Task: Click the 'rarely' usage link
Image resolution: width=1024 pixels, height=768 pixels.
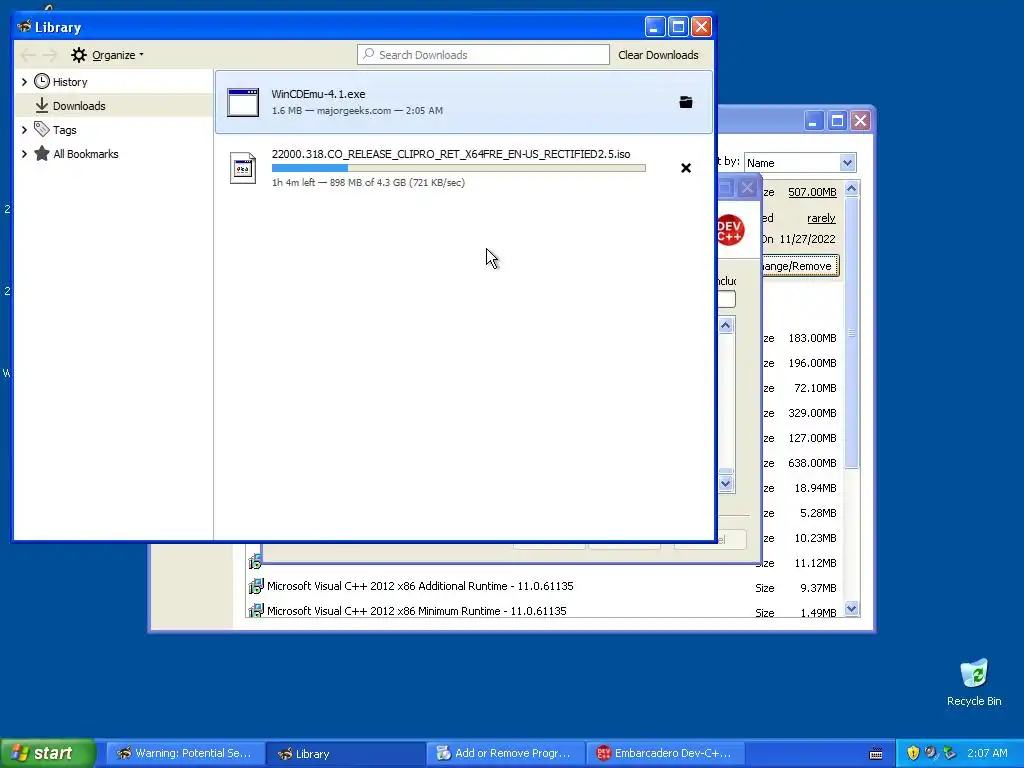Action: pyautogui.click(x=821, y=218)
